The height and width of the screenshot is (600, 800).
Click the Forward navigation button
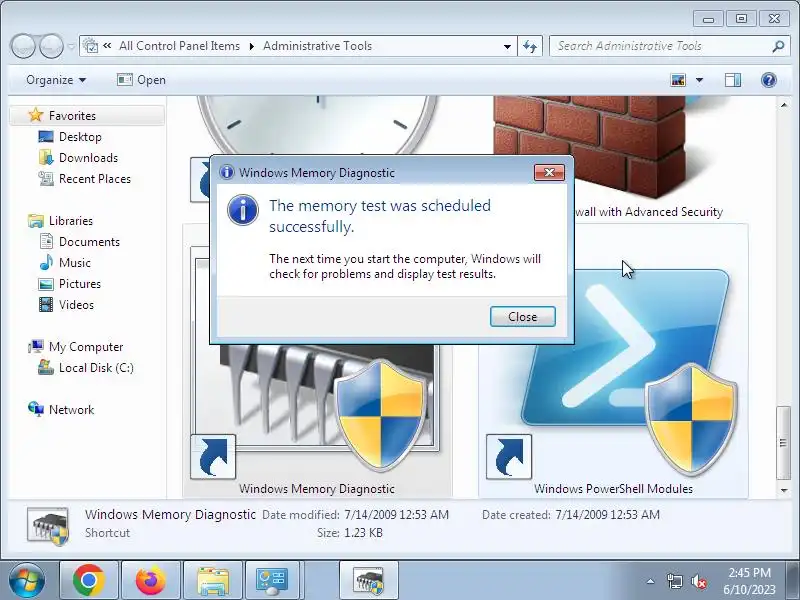tap(52, 46)
